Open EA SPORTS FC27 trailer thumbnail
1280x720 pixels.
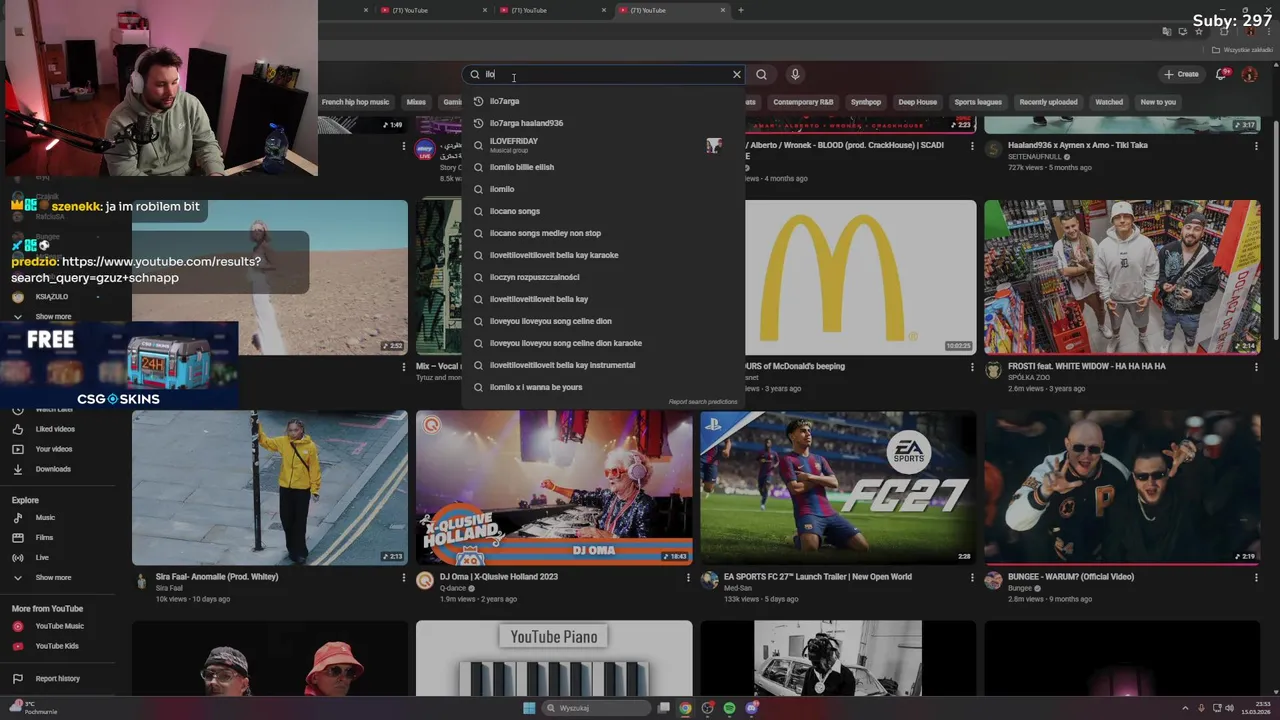(838, 488)
